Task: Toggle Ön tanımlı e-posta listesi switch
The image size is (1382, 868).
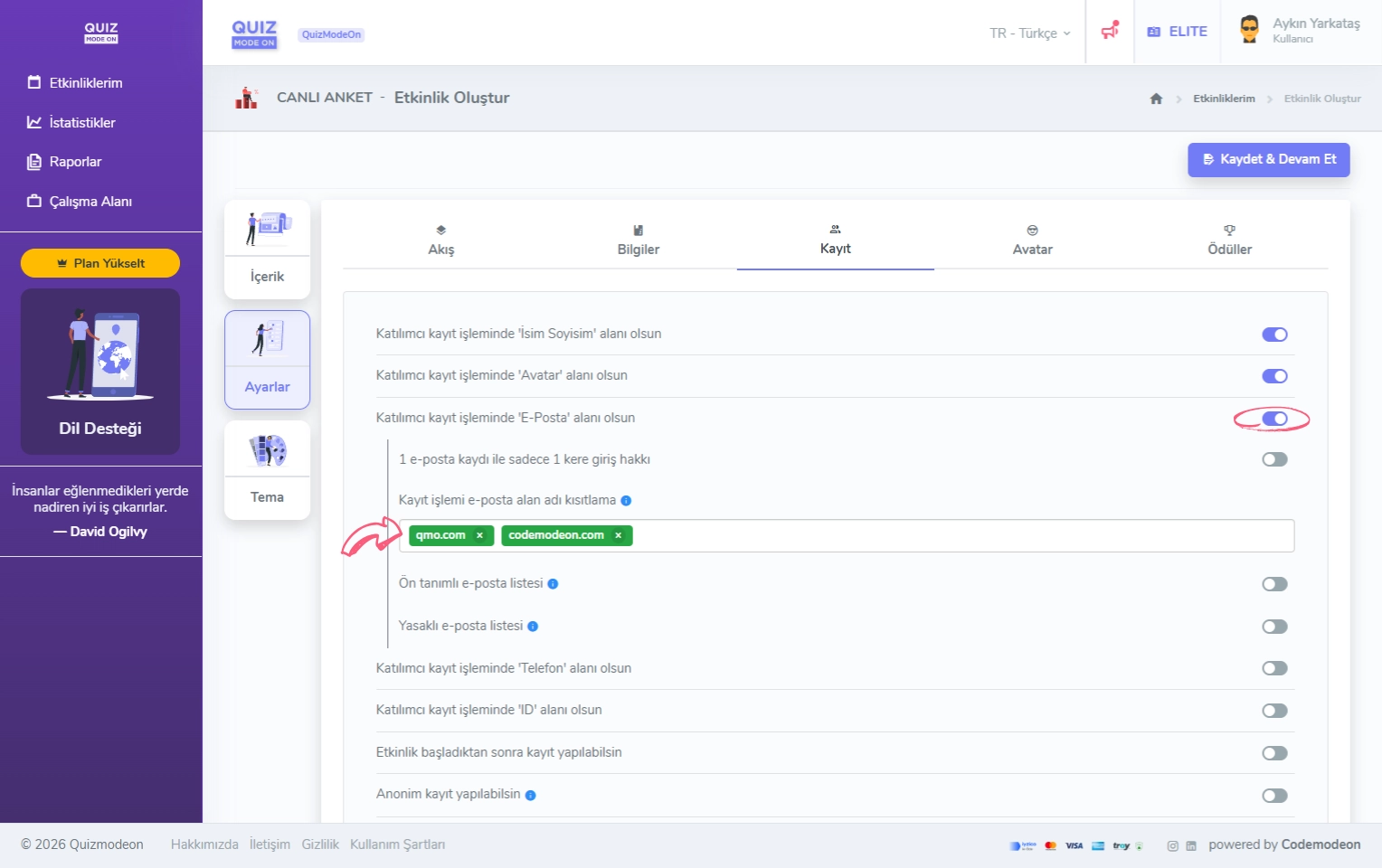Action: [x=1274, y=584]
